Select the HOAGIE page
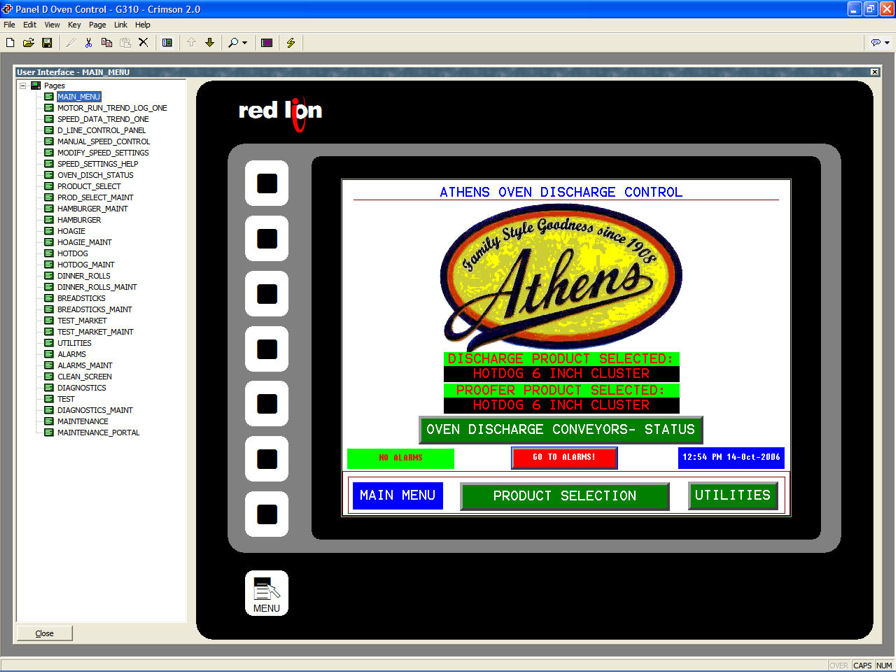The image size is (896, 672). click(x=71, y=231)
